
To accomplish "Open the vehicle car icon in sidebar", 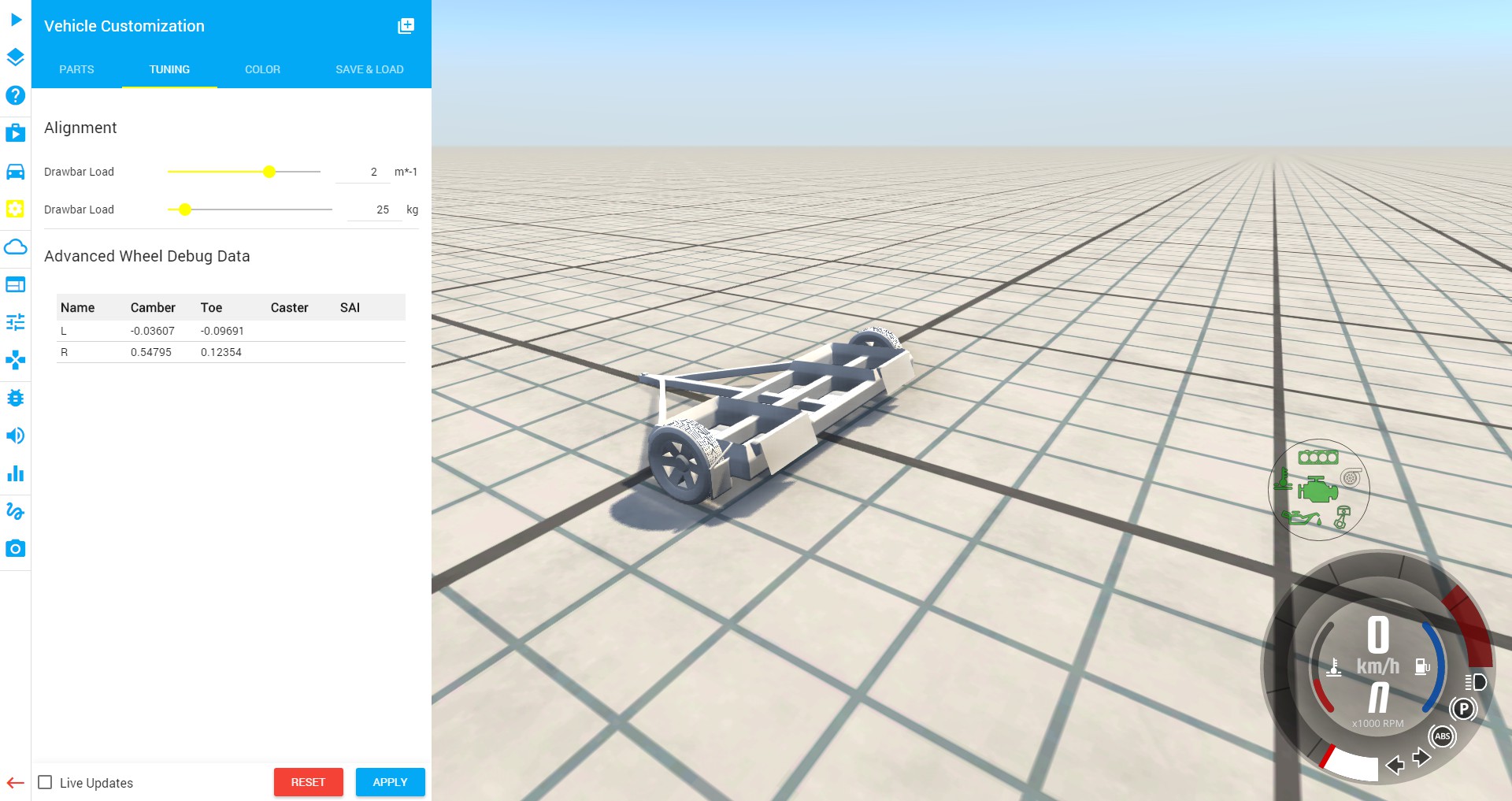I will point(16,171).
